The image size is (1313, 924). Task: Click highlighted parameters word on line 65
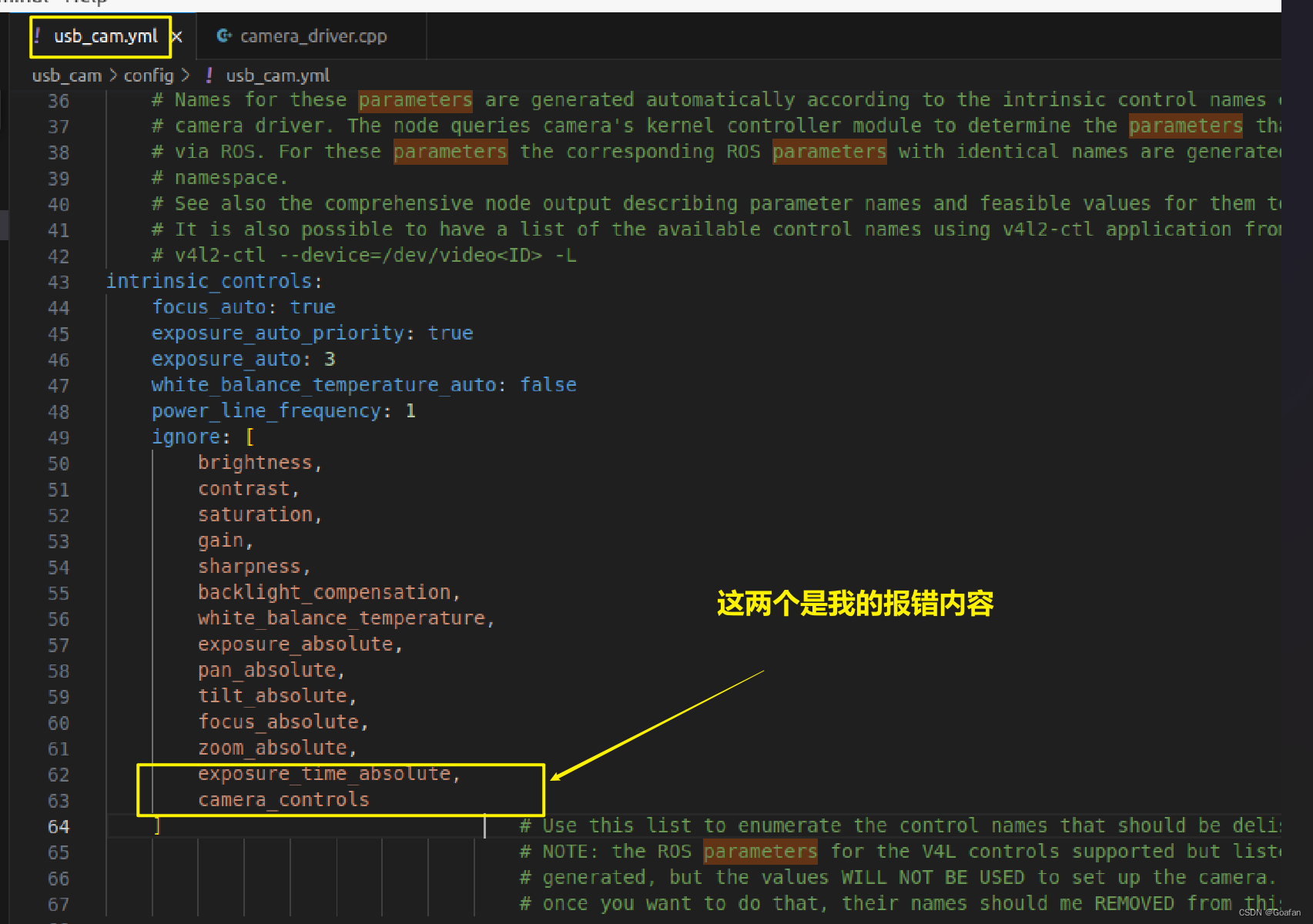760,852
